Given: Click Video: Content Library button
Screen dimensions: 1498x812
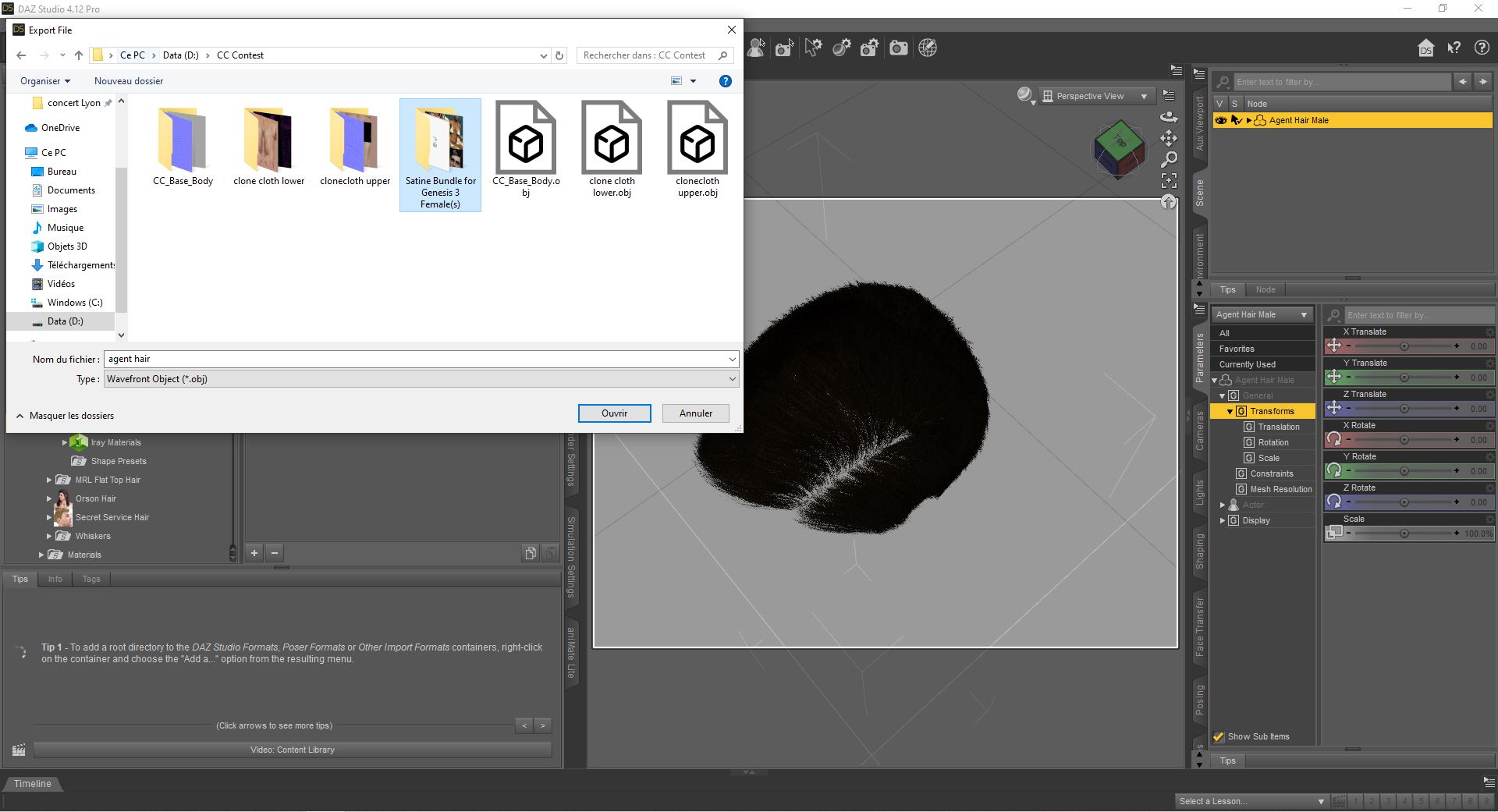Looking at the screenshot, I should pos(293,750).
